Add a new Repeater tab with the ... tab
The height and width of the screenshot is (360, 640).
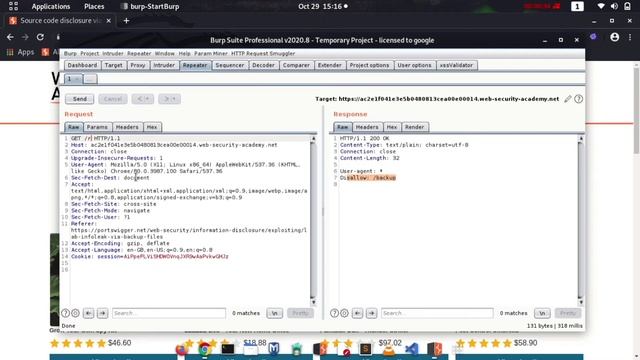pyautogui.click(x=90, y=79)
